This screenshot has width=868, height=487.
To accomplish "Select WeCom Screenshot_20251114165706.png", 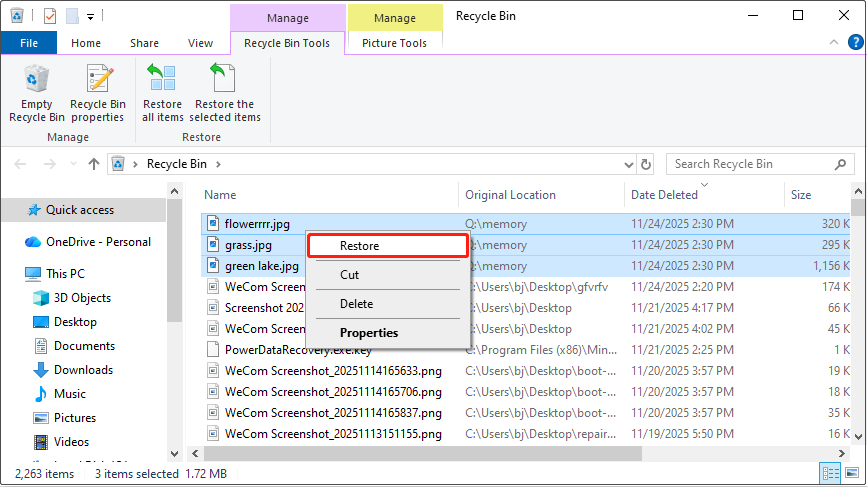I will pos(333,392).
